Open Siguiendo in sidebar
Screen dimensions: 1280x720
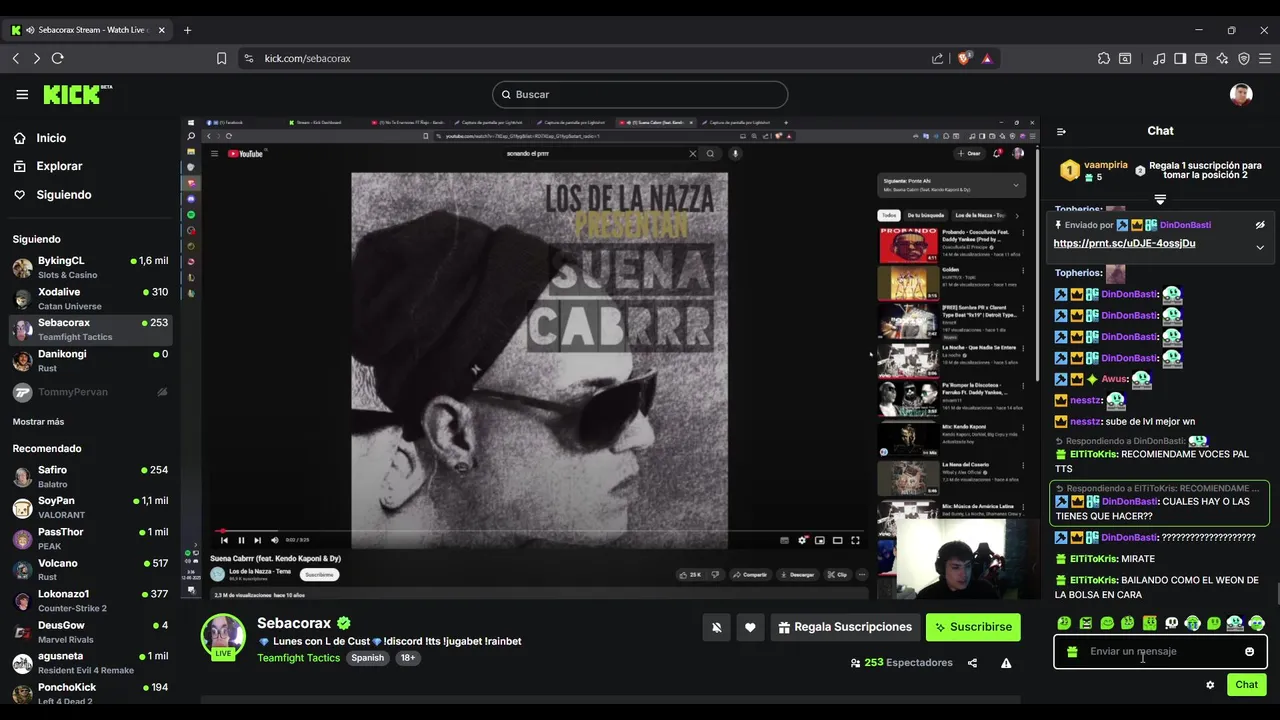pyautogui.click(x=63, y=195)
